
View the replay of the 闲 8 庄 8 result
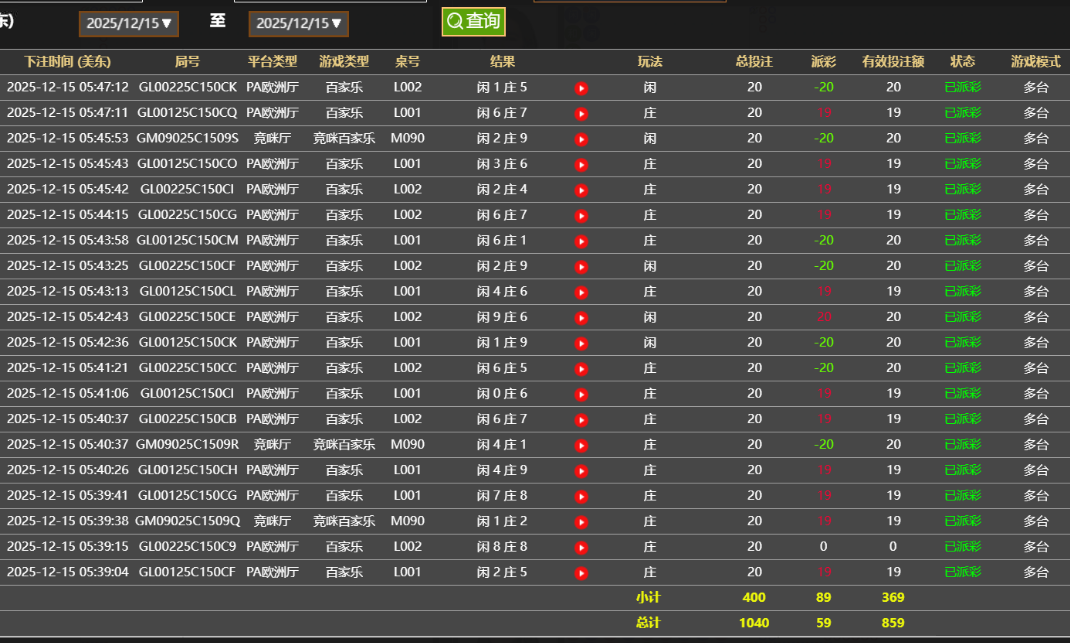tap(581, 546)
